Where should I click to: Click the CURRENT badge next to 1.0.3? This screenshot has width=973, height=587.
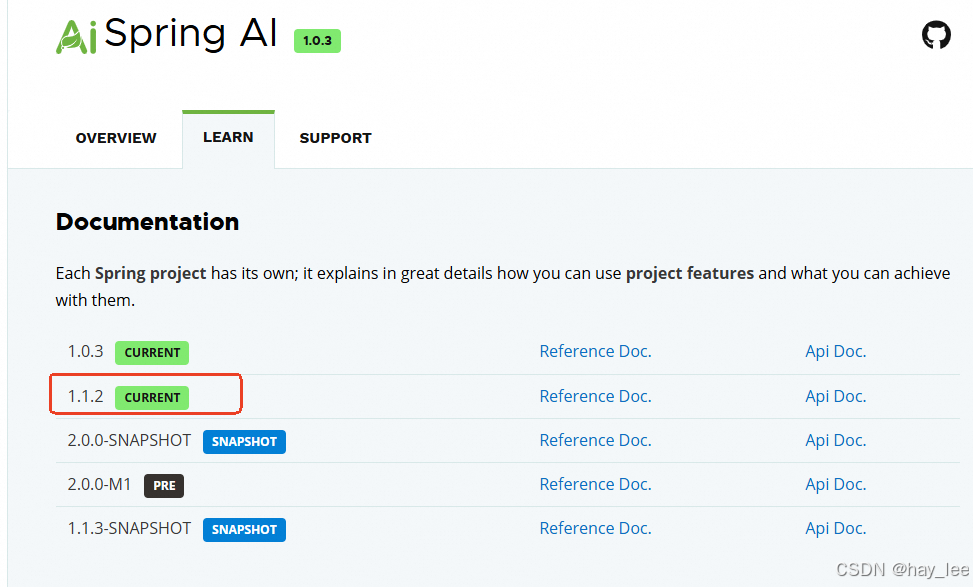[x=152, y=352]
